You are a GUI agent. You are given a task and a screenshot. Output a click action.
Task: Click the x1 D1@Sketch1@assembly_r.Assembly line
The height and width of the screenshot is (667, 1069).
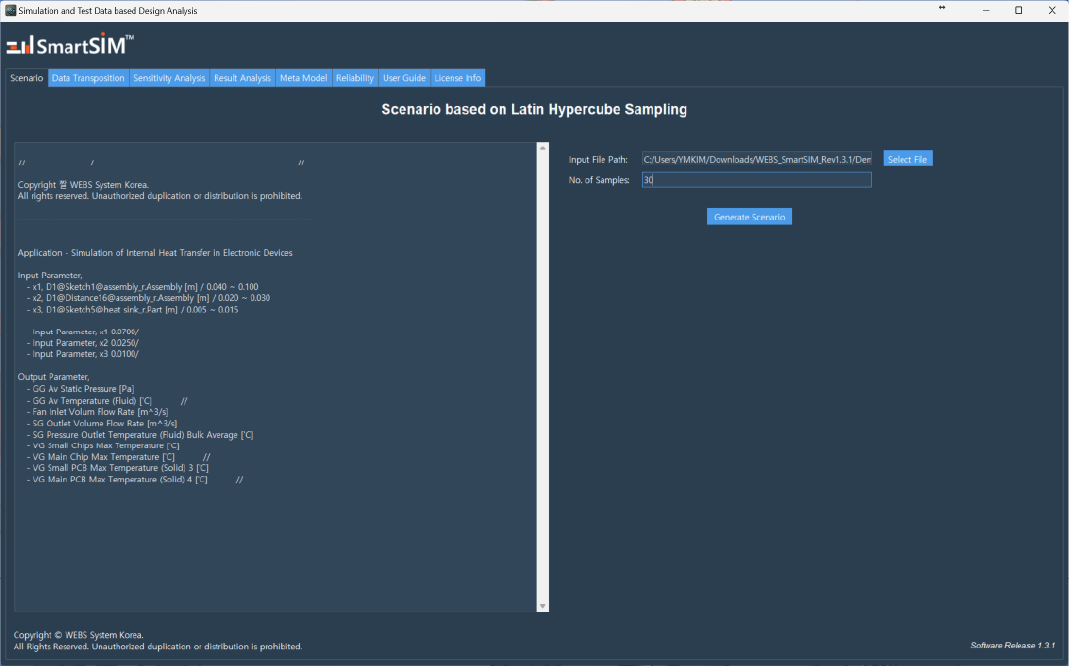pos(142,287)
